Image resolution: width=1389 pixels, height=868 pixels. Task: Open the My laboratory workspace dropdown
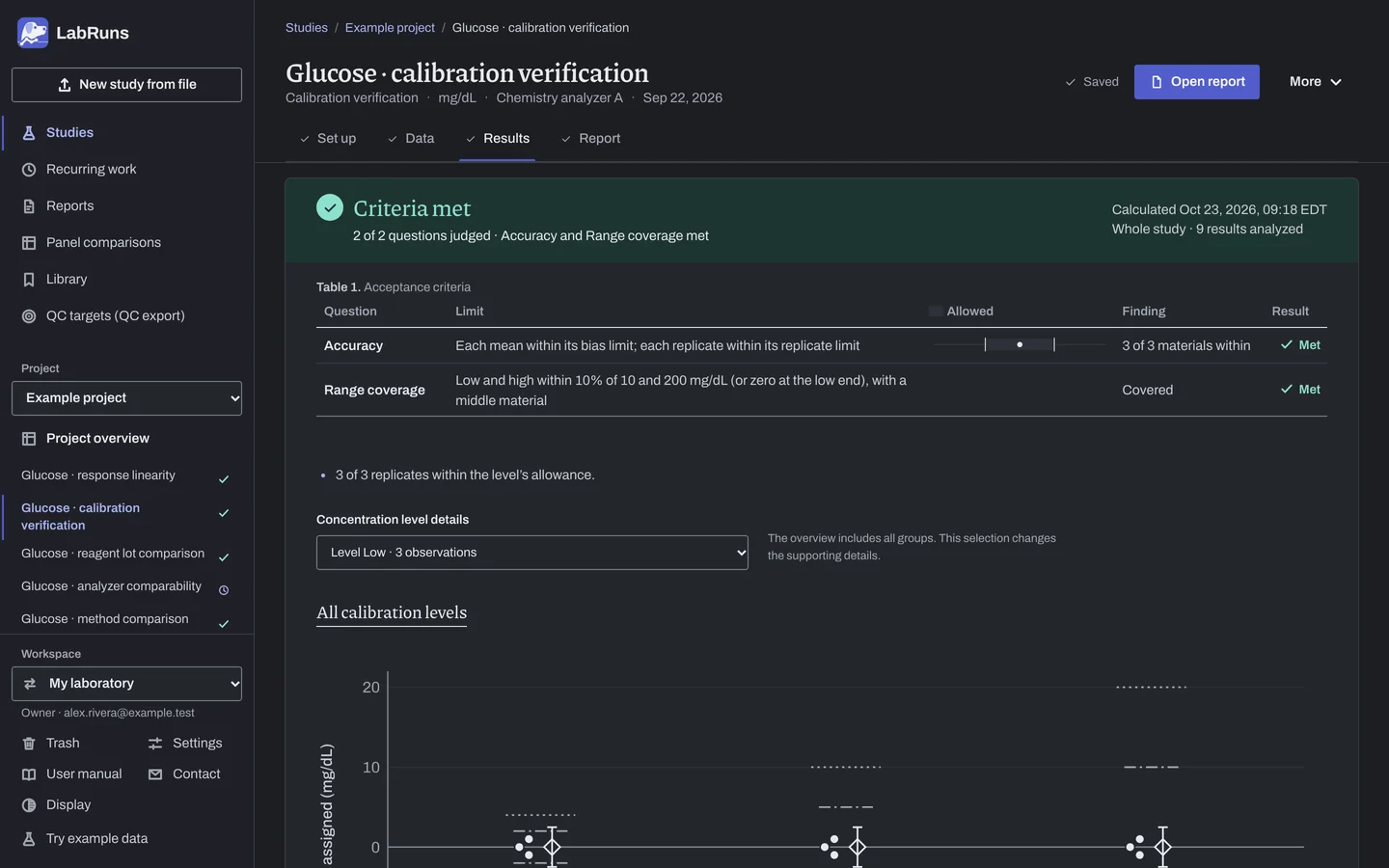[126, 684]
